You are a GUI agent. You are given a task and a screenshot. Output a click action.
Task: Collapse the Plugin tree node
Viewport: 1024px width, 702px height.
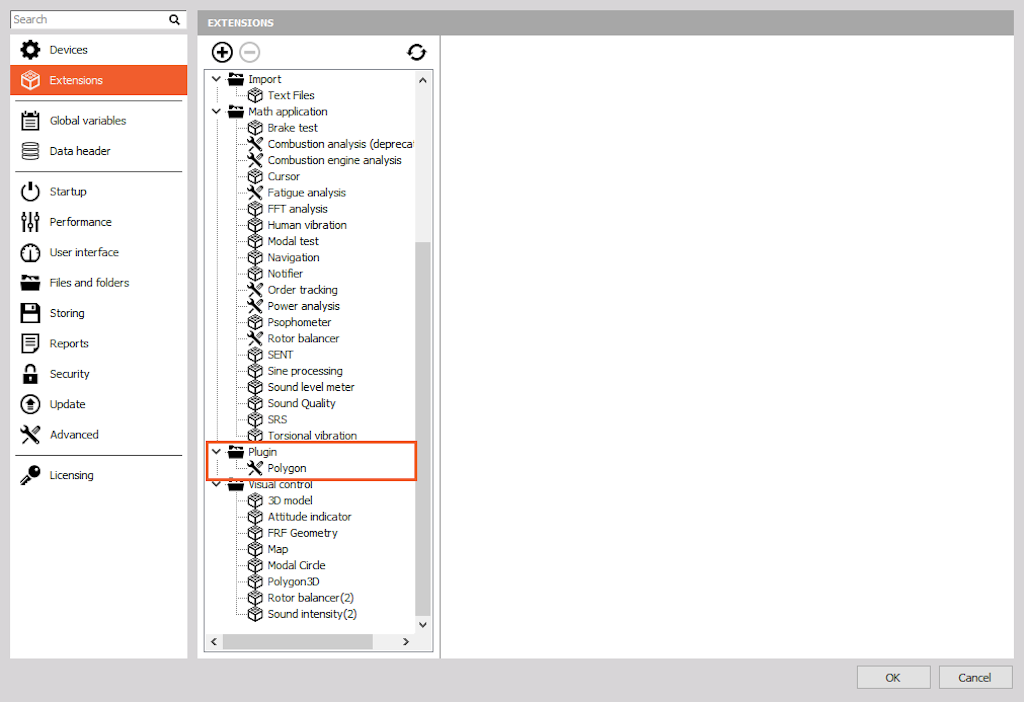216,452
